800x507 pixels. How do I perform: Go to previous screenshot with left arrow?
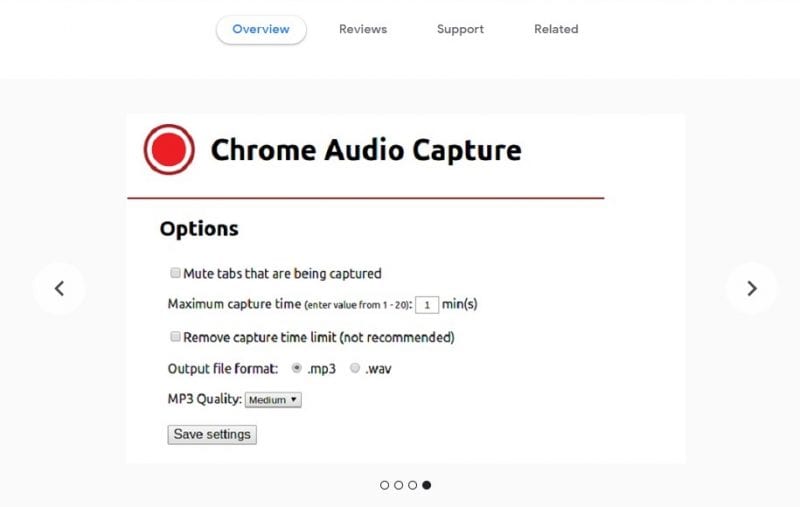[59, 289]
